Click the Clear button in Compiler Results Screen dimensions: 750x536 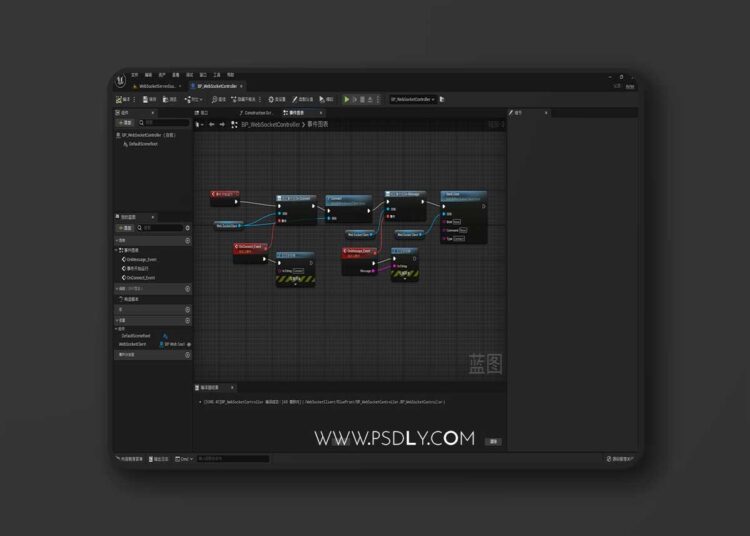[x=494, y=441]
